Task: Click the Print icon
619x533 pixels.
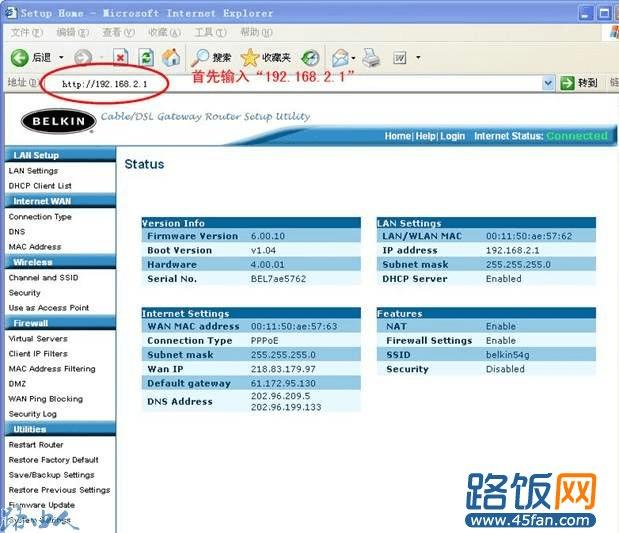Action: [371, 58]
